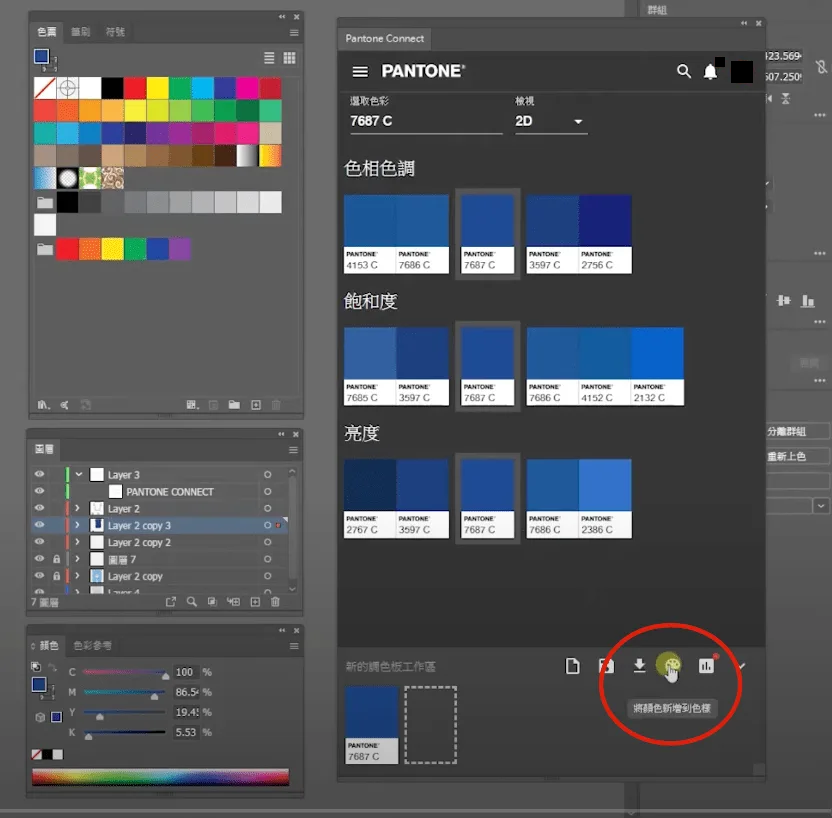
Task: Expand the 圖層 7 layer
Action: [77, 559]
